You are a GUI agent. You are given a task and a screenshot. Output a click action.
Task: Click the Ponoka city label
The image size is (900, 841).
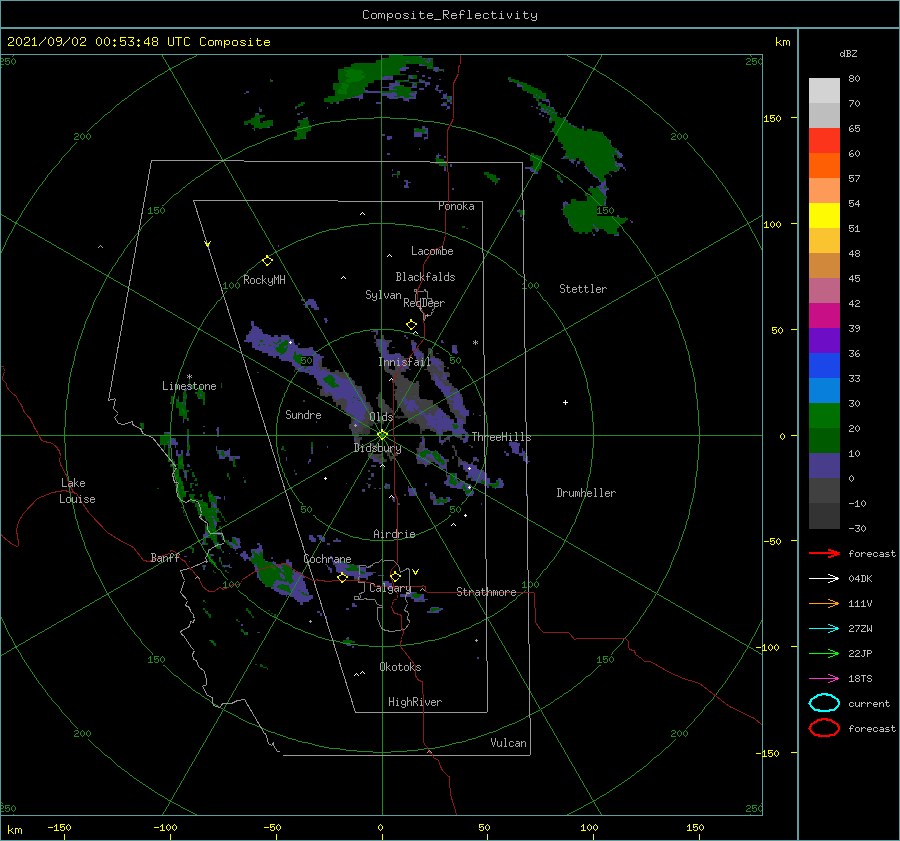coord(456,206)
